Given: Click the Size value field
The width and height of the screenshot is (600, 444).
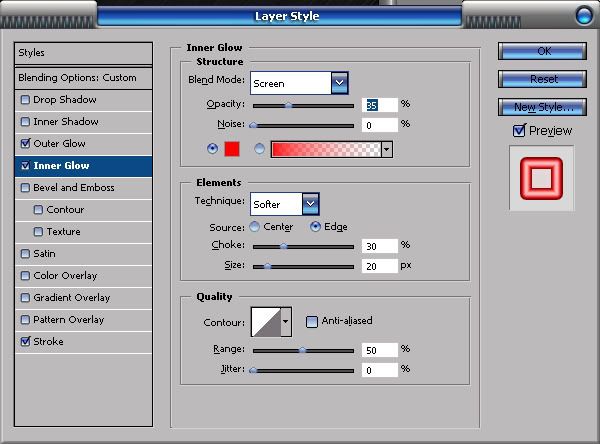Looking at the screenshot, I should coord(380,266).
